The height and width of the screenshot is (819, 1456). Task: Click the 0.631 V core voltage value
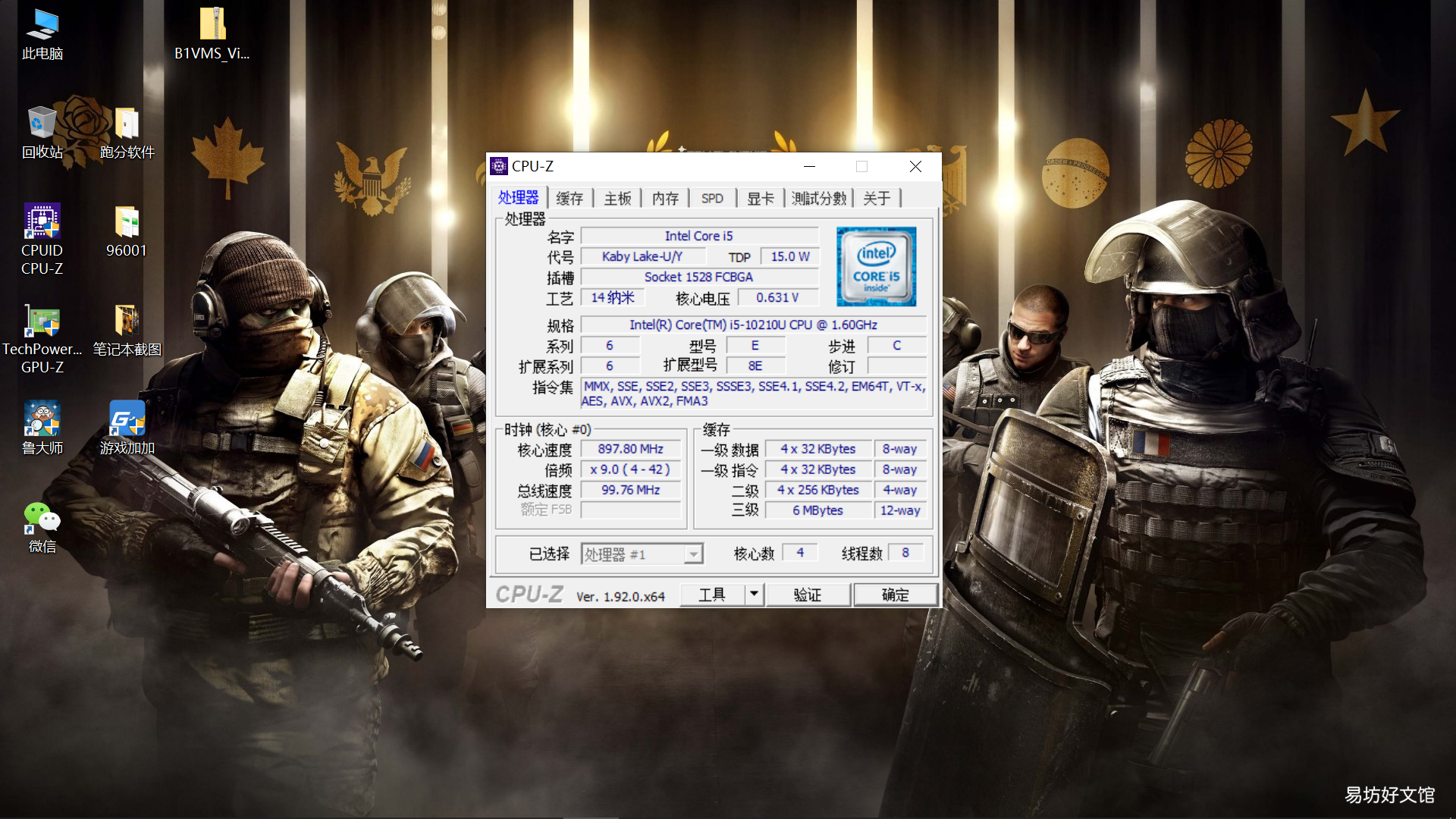pos(777,297)
